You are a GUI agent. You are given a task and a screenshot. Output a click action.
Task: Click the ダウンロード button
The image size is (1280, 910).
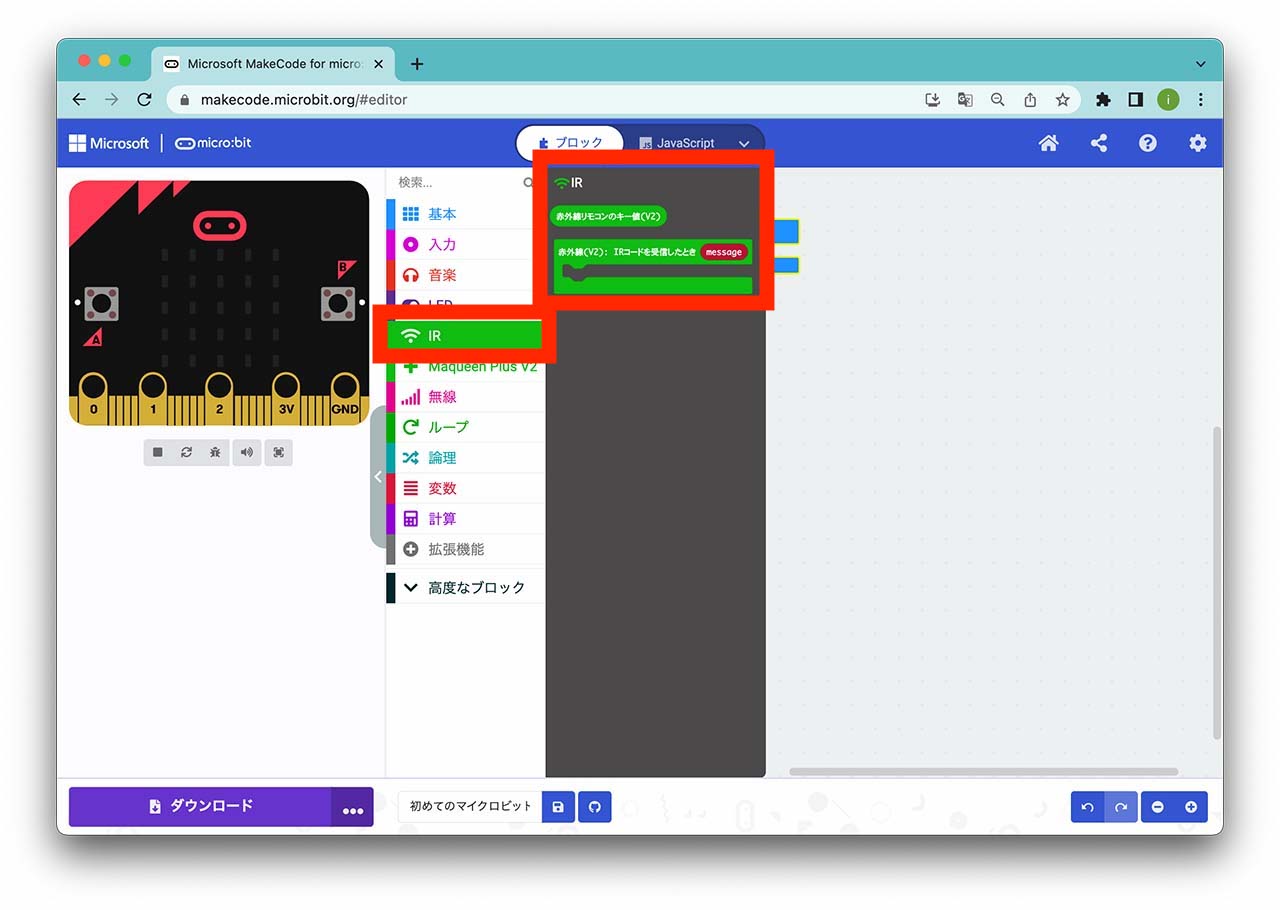coord(201,807)
